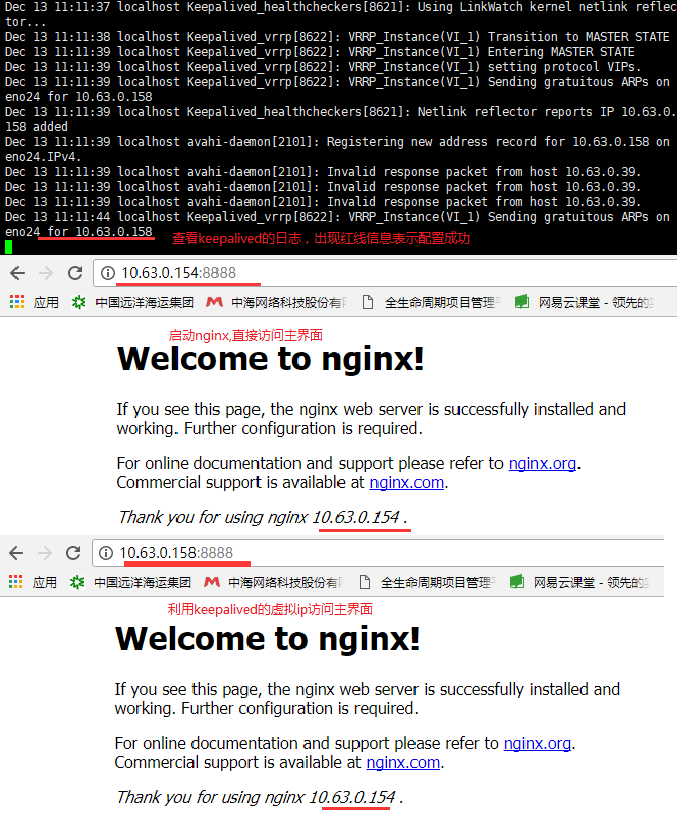The width and height of the screenshot is (677, 819).
Task: Open 网易云课堂 bookmark in lower browser
Action: (579, 582)
